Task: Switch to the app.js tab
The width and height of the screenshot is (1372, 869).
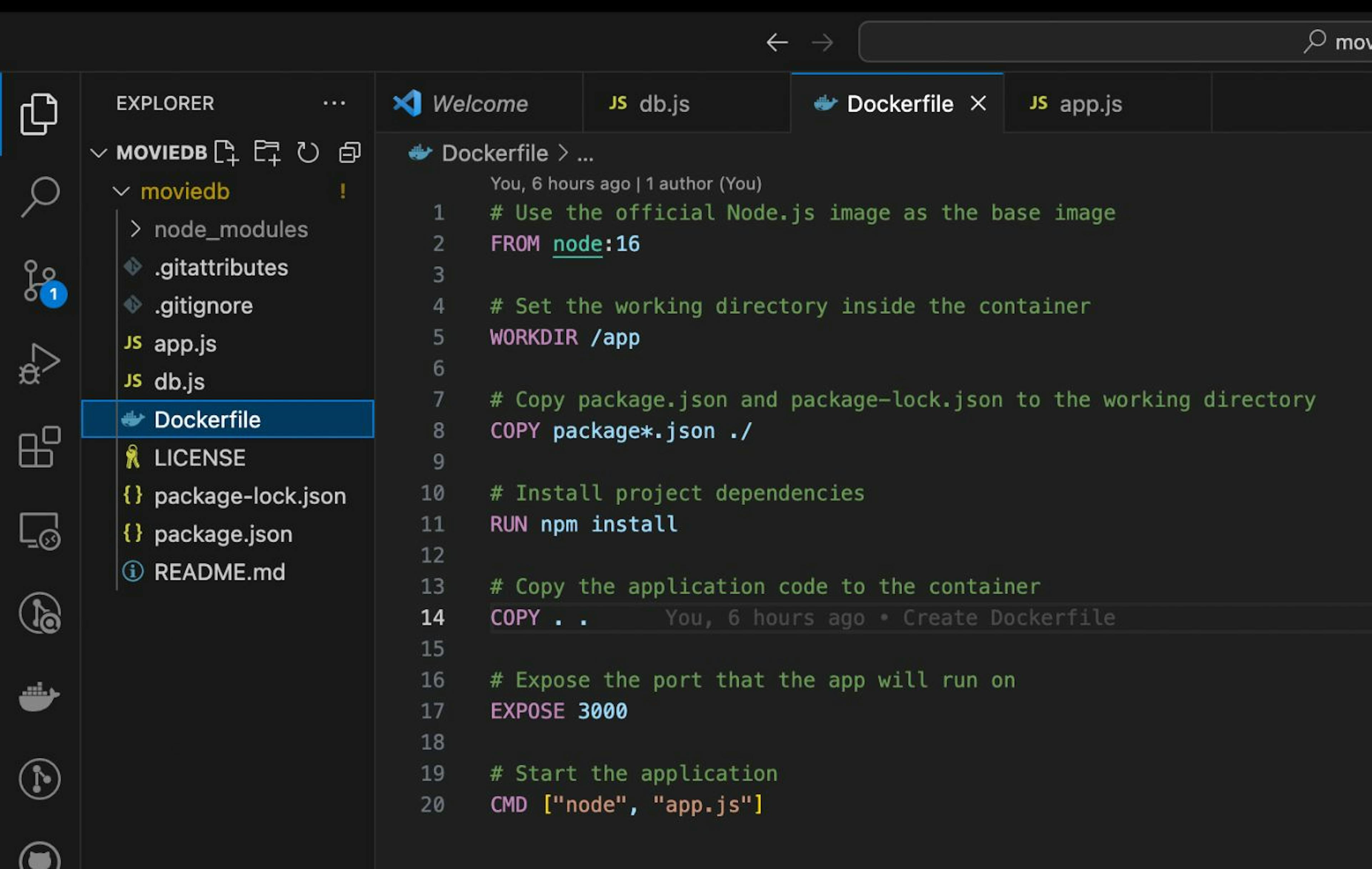Action: coord(1108,104)
